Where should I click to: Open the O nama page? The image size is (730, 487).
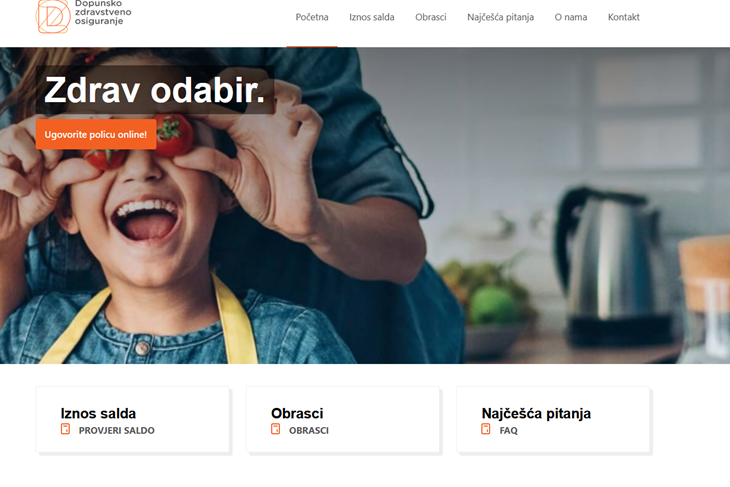pos(571,17)
